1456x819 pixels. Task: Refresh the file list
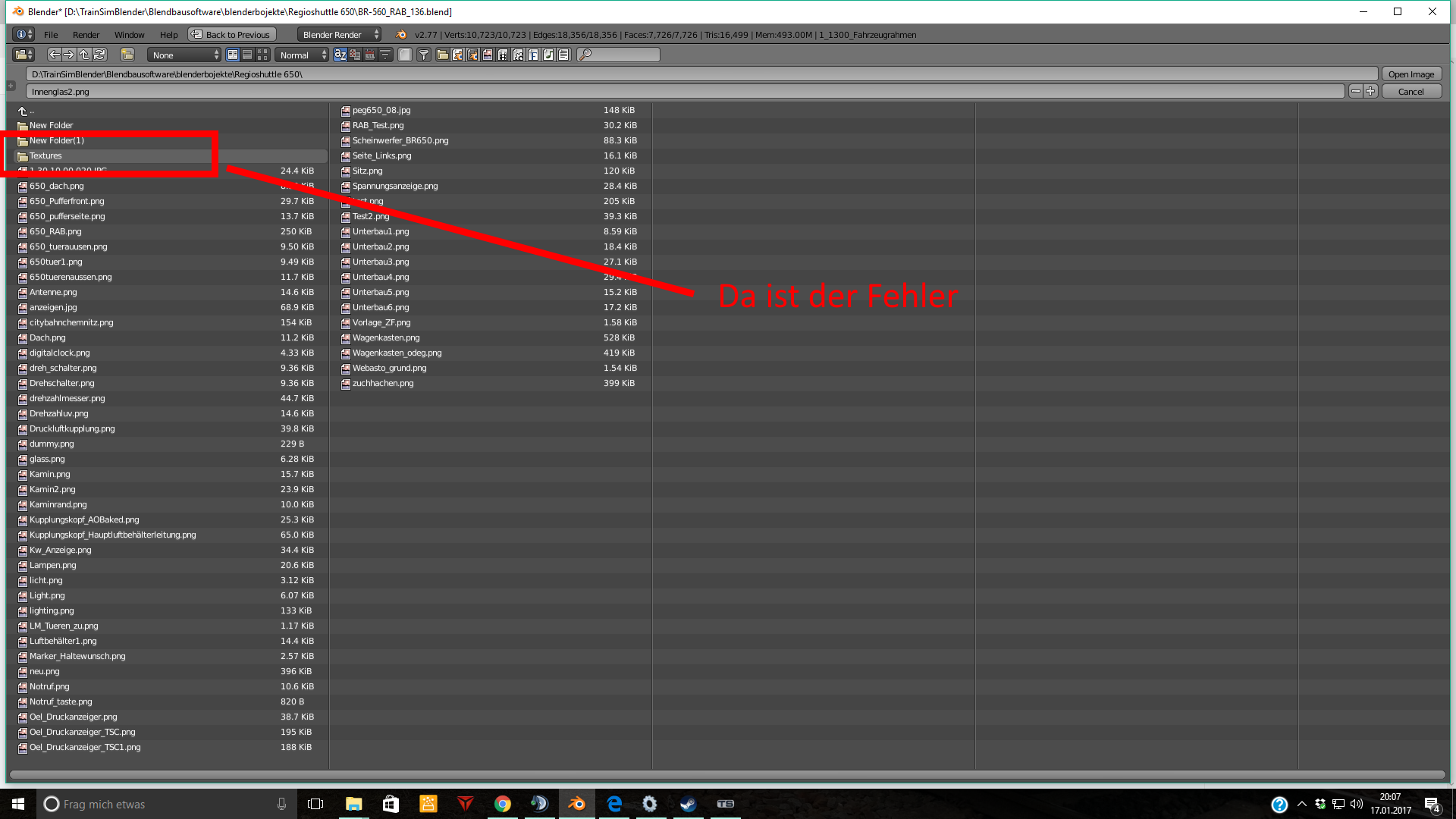pyautogui.click(x=99, y=55)
